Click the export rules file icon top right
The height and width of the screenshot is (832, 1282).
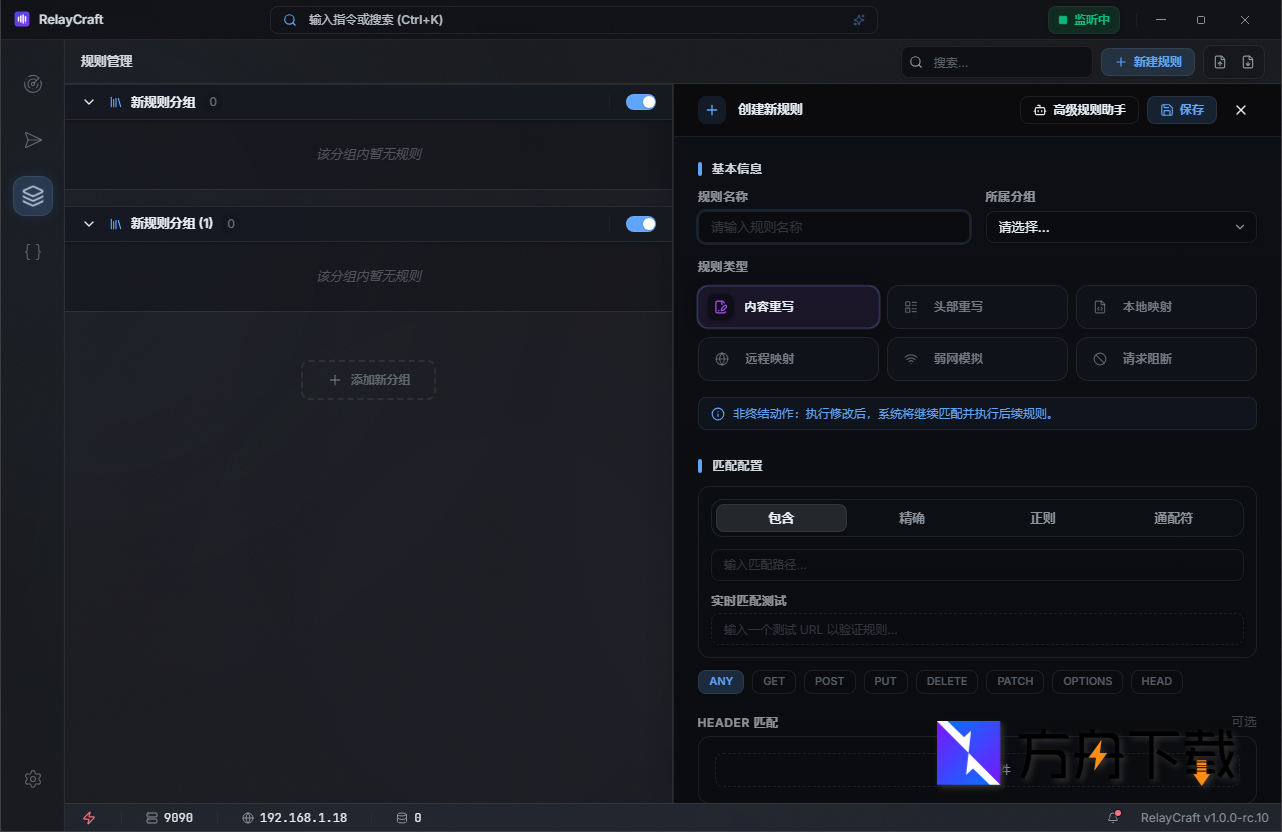click(1247, 61)
